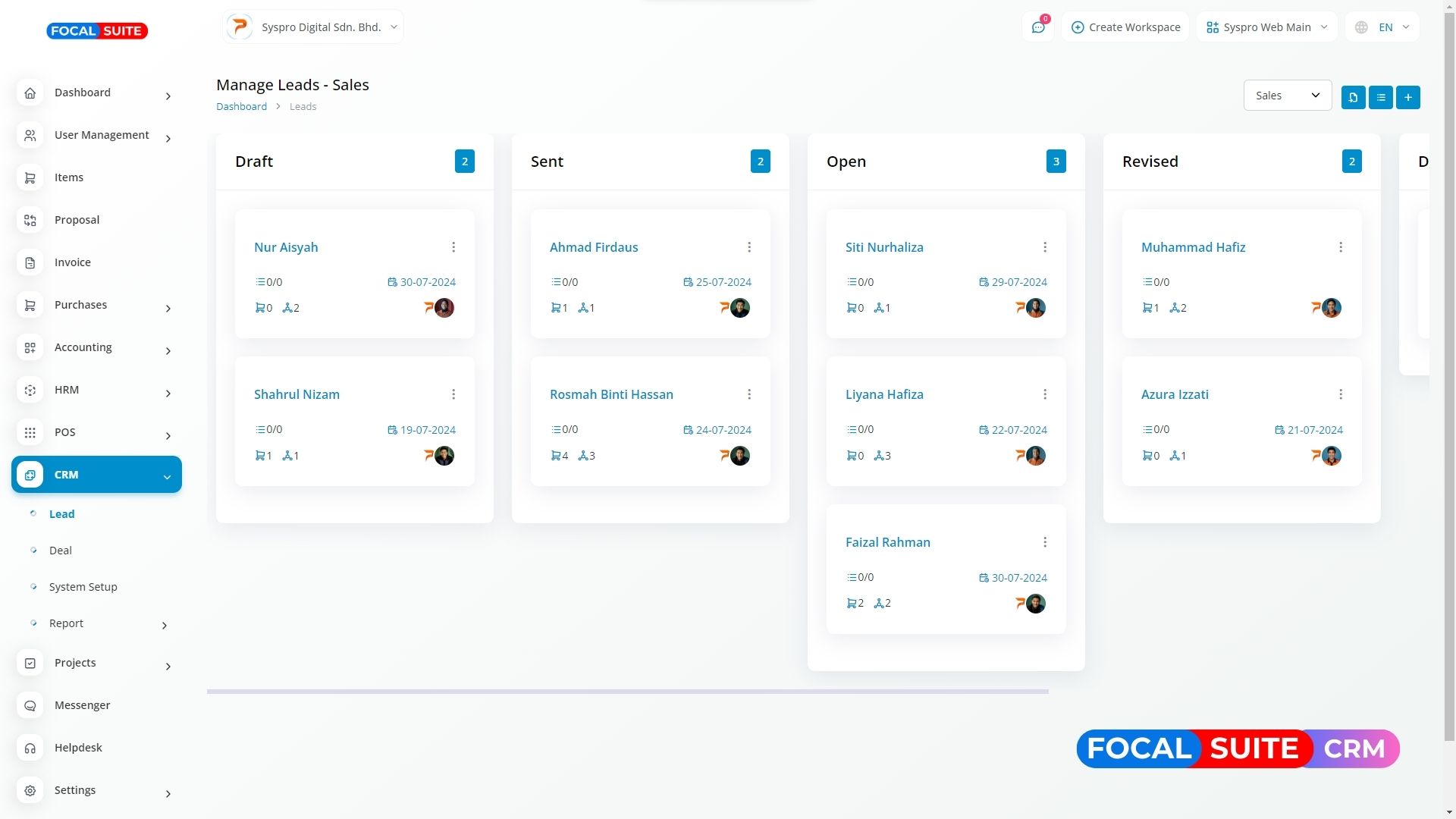Image resolution: width=1456 pixels, height=819 pixels.
Task: Open the EN language dropdown
Action: pyautogui.click(x=1382, y=27)
